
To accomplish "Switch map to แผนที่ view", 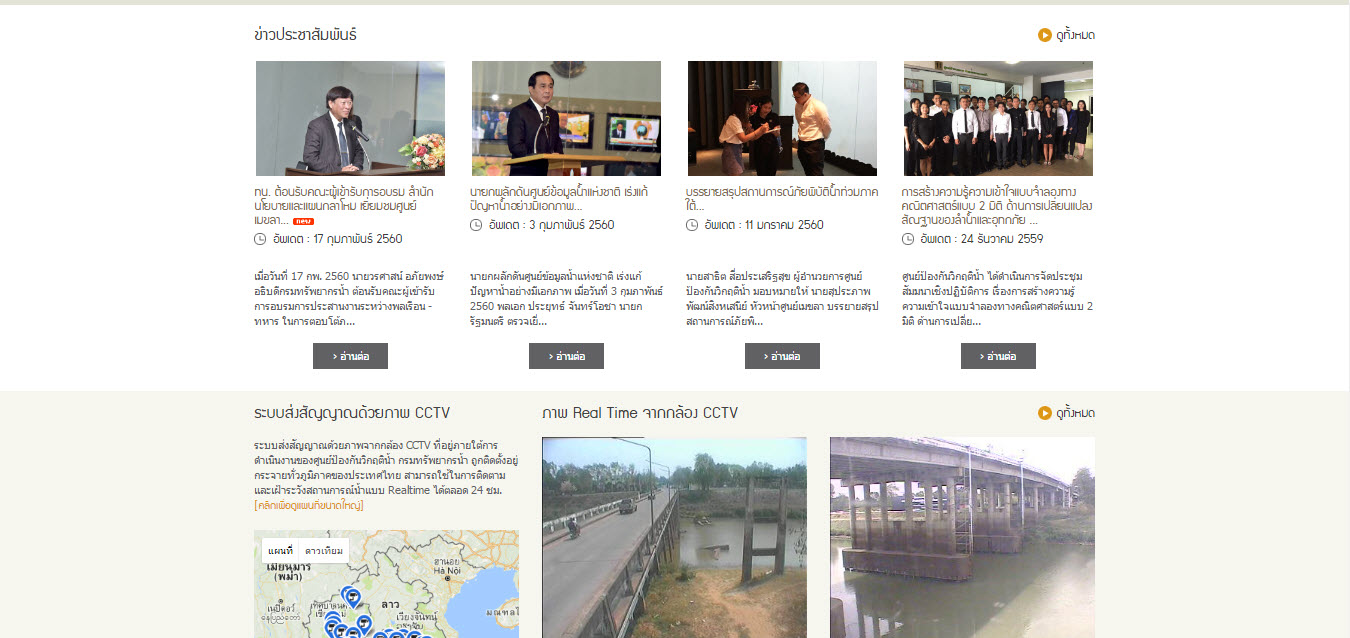I will click(280, 551).
